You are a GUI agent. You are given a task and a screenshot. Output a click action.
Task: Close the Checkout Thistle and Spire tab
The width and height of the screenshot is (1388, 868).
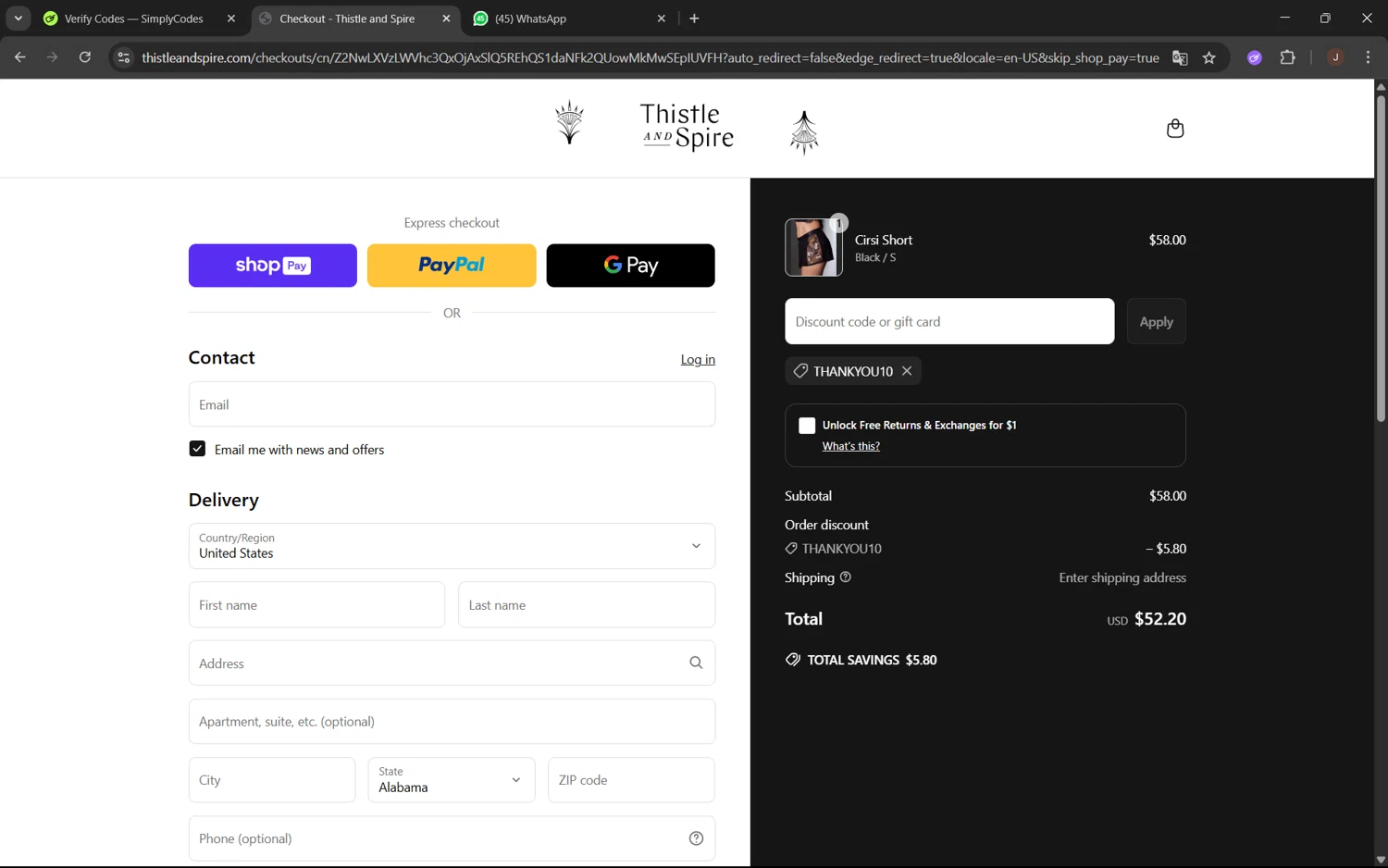click(446, 19)
